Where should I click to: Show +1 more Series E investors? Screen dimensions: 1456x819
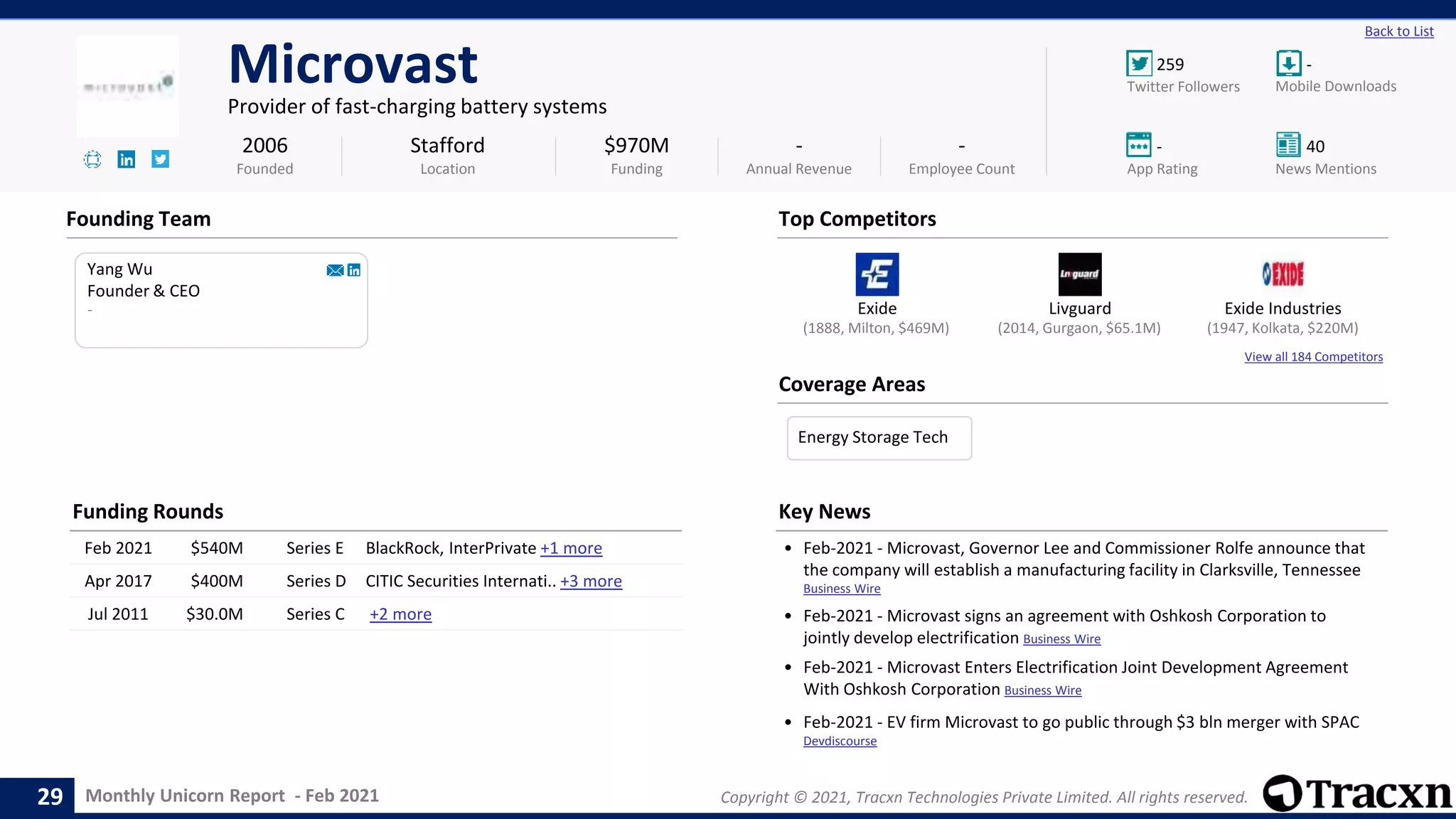pos(571,548)
